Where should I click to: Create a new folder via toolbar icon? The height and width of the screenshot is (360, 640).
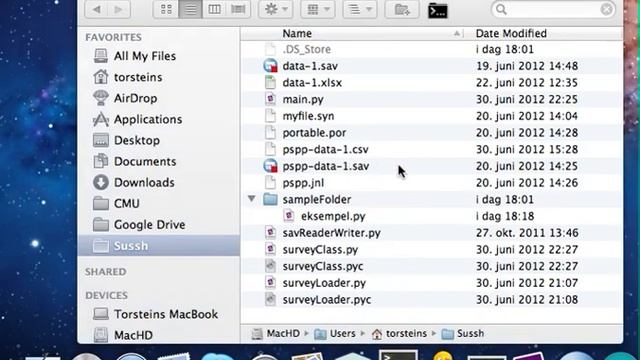[x=402, y=9]
